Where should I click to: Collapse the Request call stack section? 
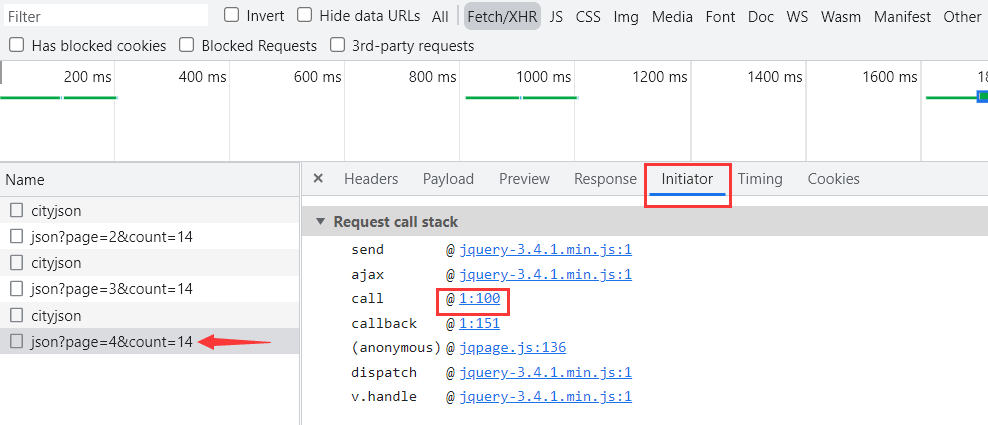pos(320,222)
